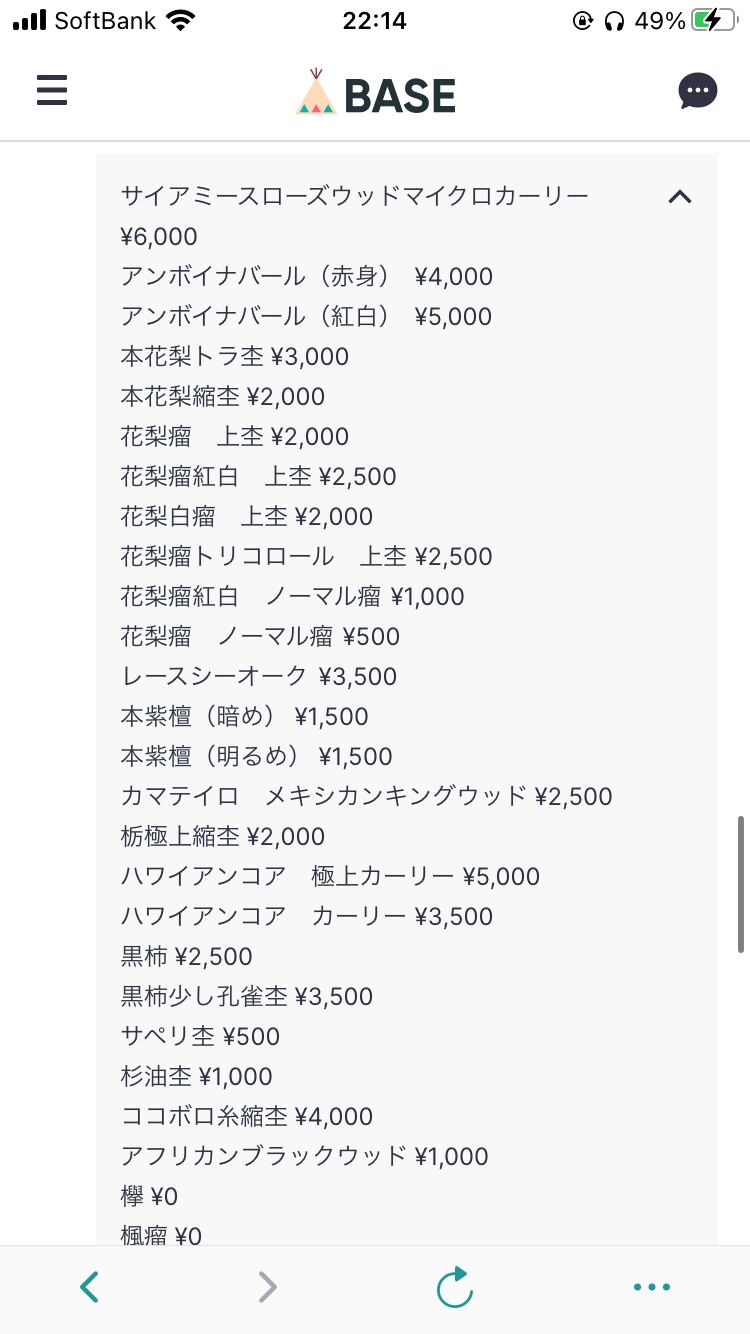Screen dimensions: 750x1334
Task: Select アフリカンブラックウッド ¥1,000 option
Action: 304,1156
